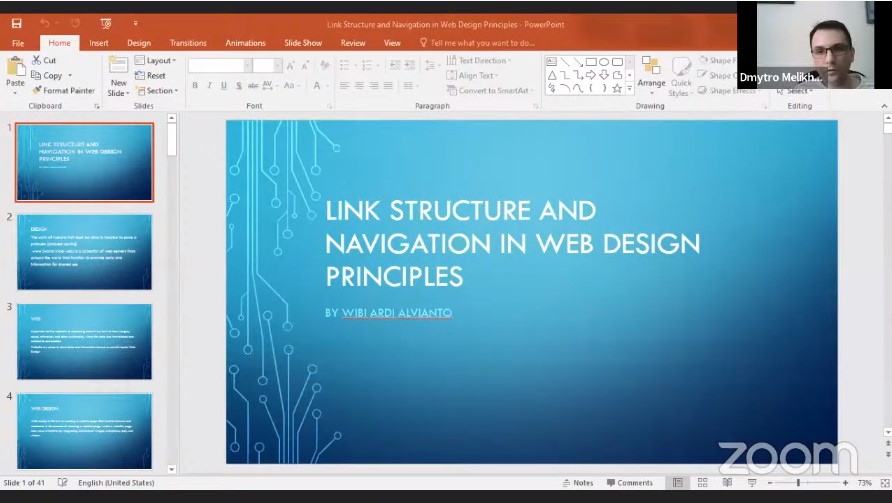This screenshot has width=892, height=503.
Task: Click Increase List Level icon
Action: pyautogui.click(x=410, y=65)
